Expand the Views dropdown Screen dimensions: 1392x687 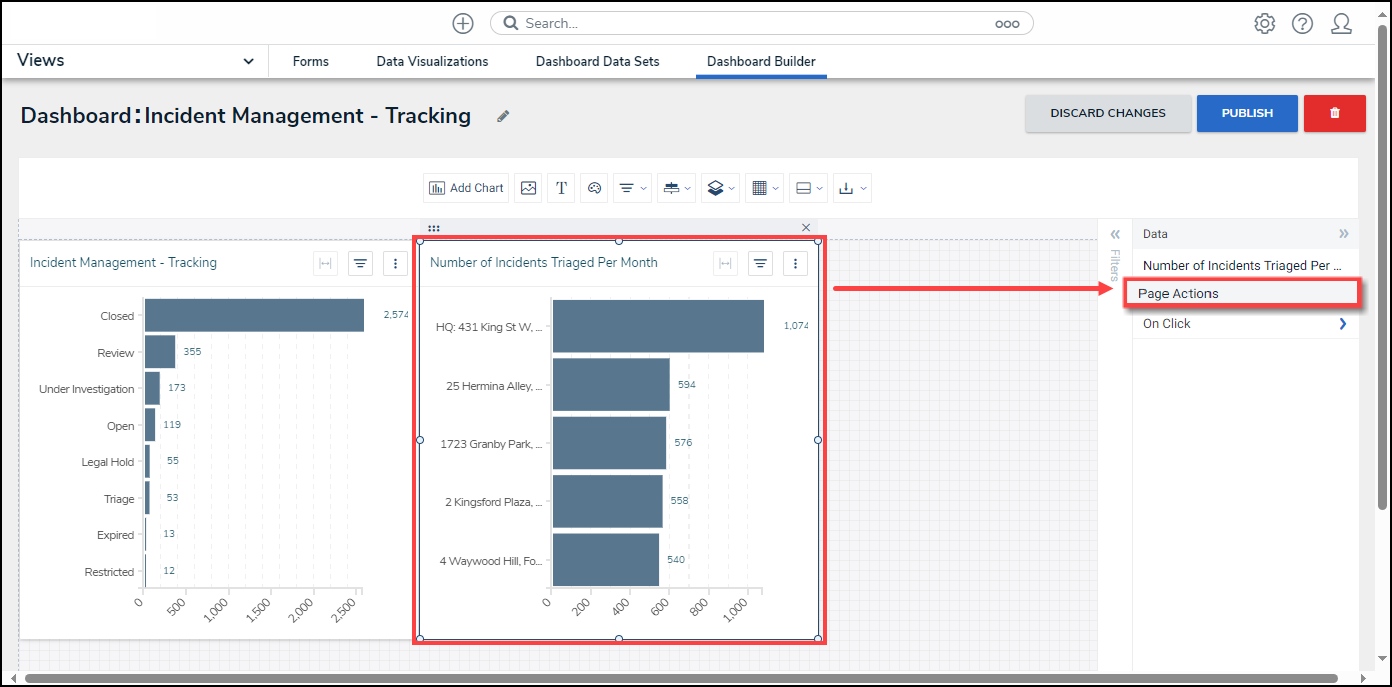pos(248,61)
